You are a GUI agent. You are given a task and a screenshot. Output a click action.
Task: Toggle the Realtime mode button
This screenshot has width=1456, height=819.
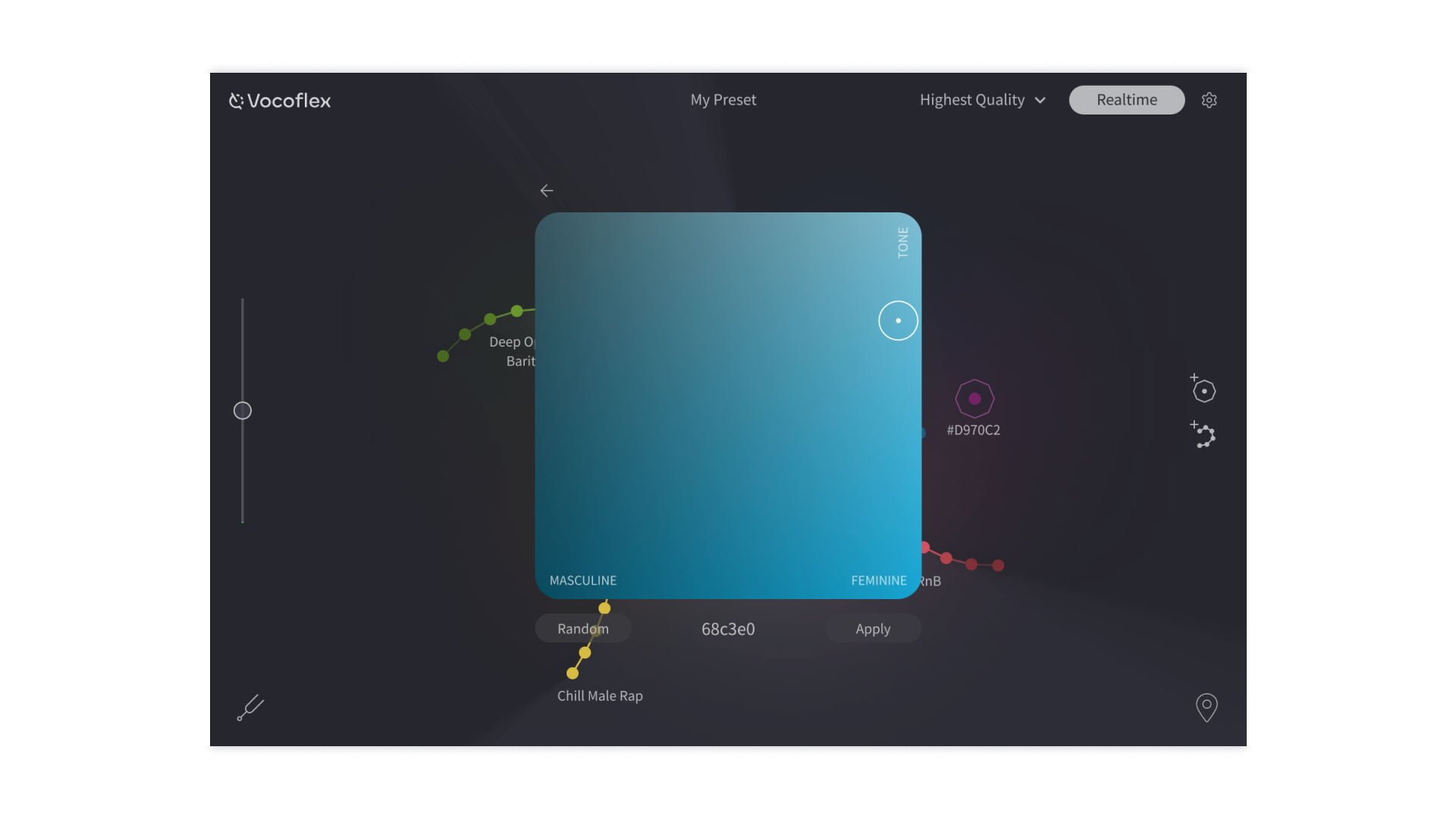pos(1126,100)
